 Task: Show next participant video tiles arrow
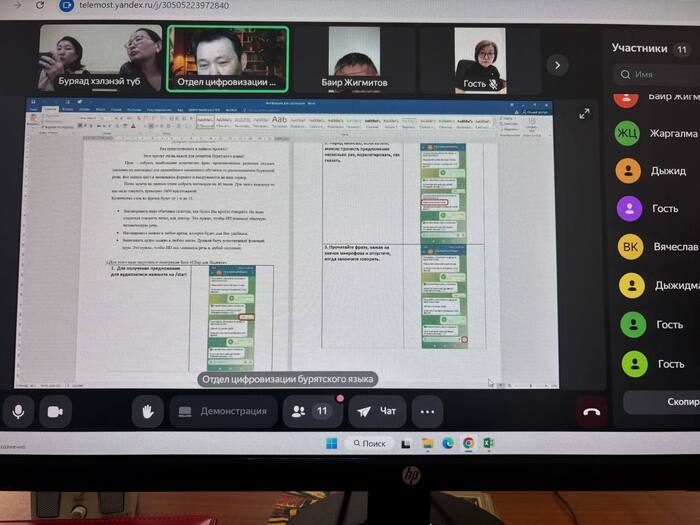pyautogui.click(x=557, y=65)
